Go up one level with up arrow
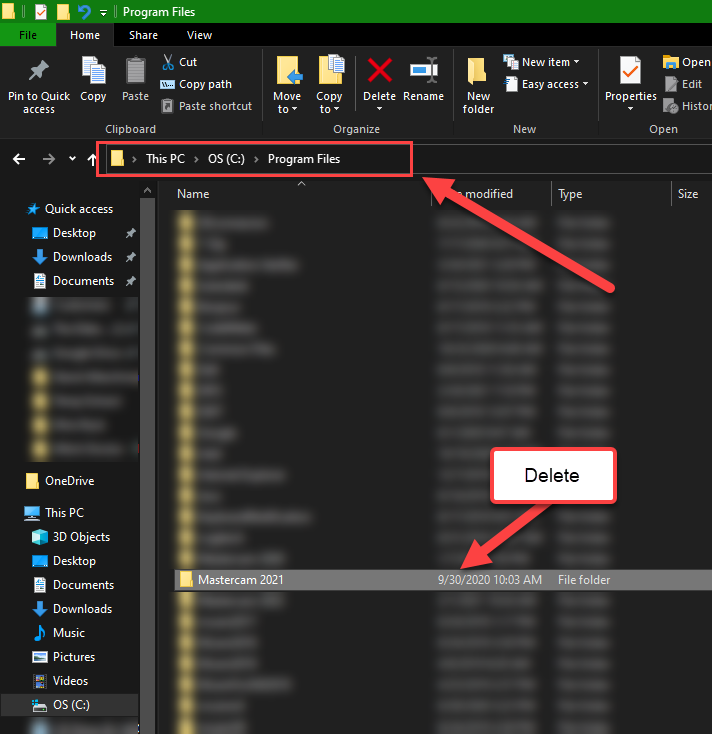The image size is (712, 734). pyautogui.click(x=92, y=160)
